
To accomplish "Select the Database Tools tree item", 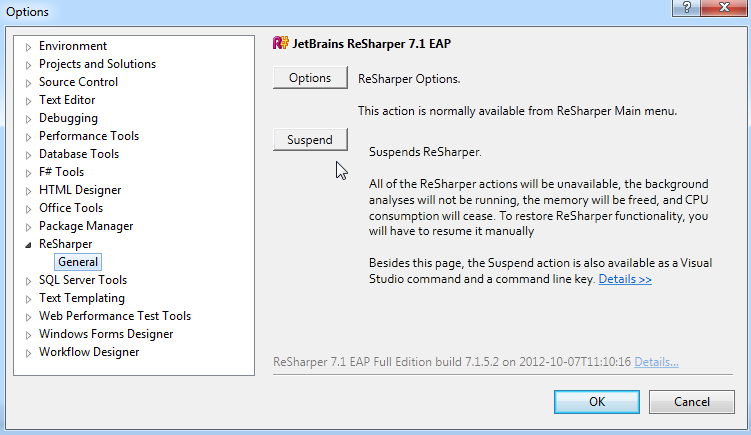I will (x=79, y=154).
